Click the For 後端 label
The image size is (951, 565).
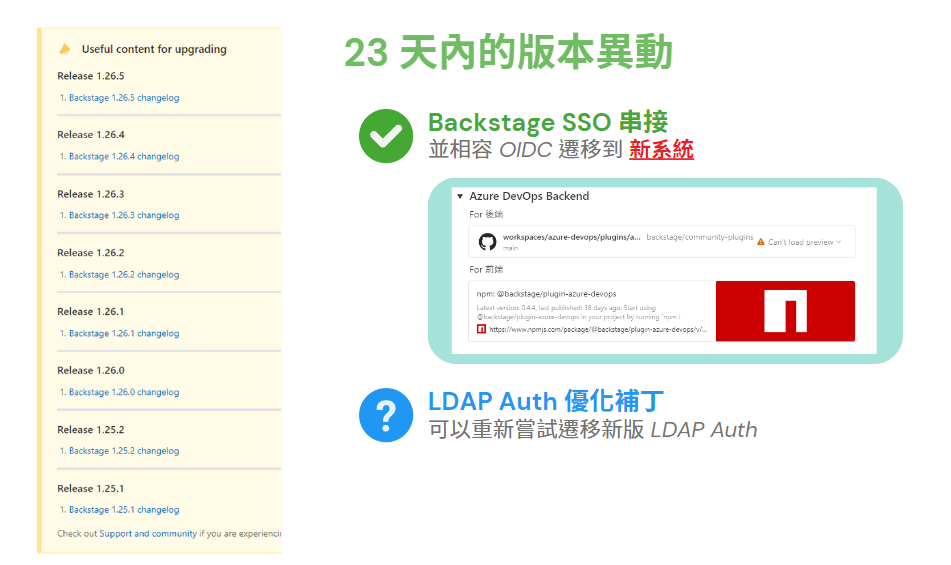[486, 215]
